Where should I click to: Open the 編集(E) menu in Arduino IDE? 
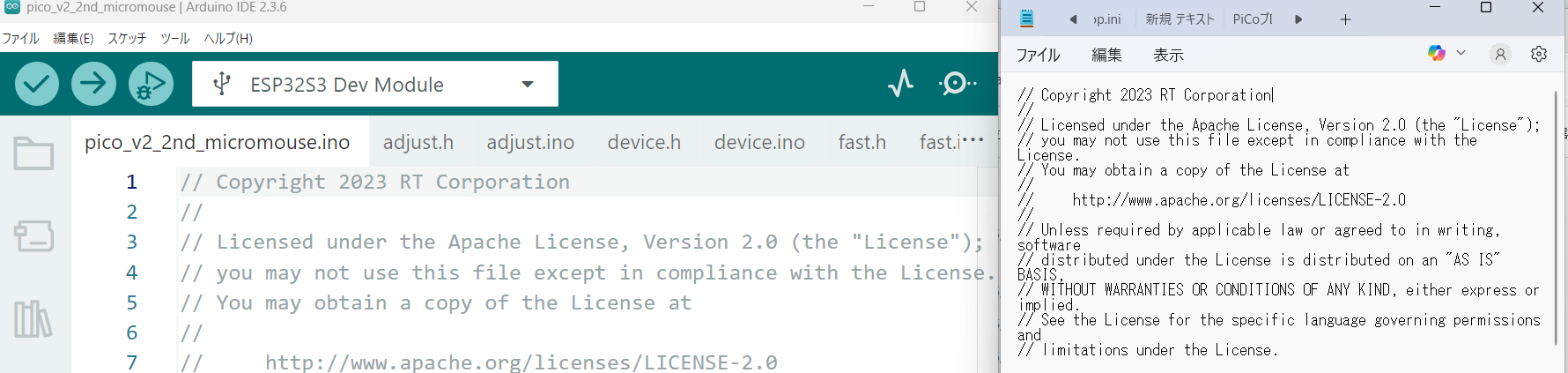[x=73, y=38]
